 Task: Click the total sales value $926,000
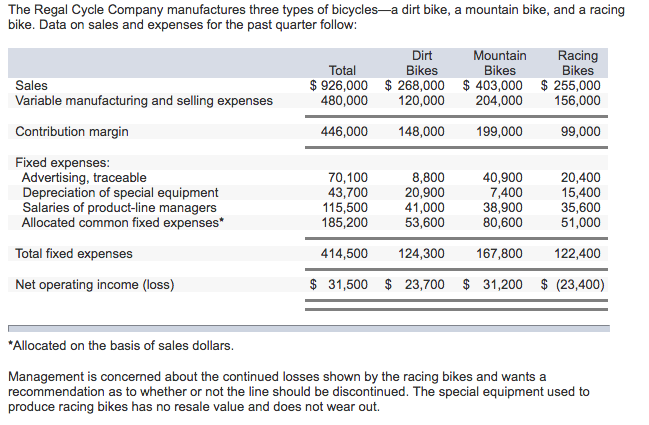pyautogui.click(x=337, y=86)
